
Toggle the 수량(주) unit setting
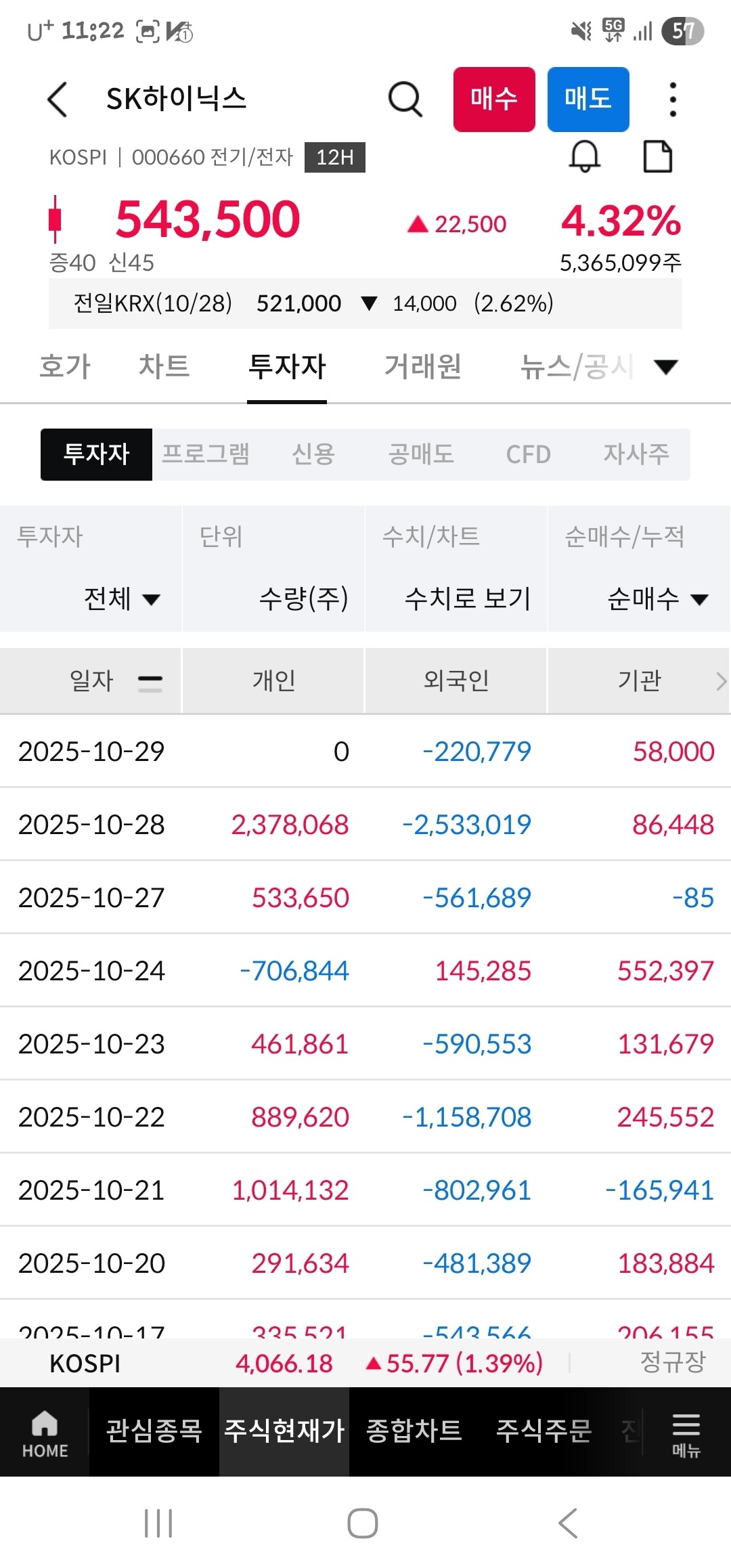coord(303,598)
